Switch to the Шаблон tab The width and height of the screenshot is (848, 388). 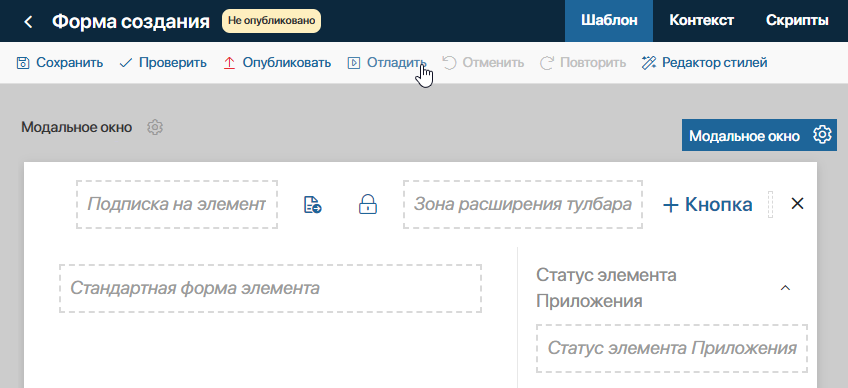(609, 21)
